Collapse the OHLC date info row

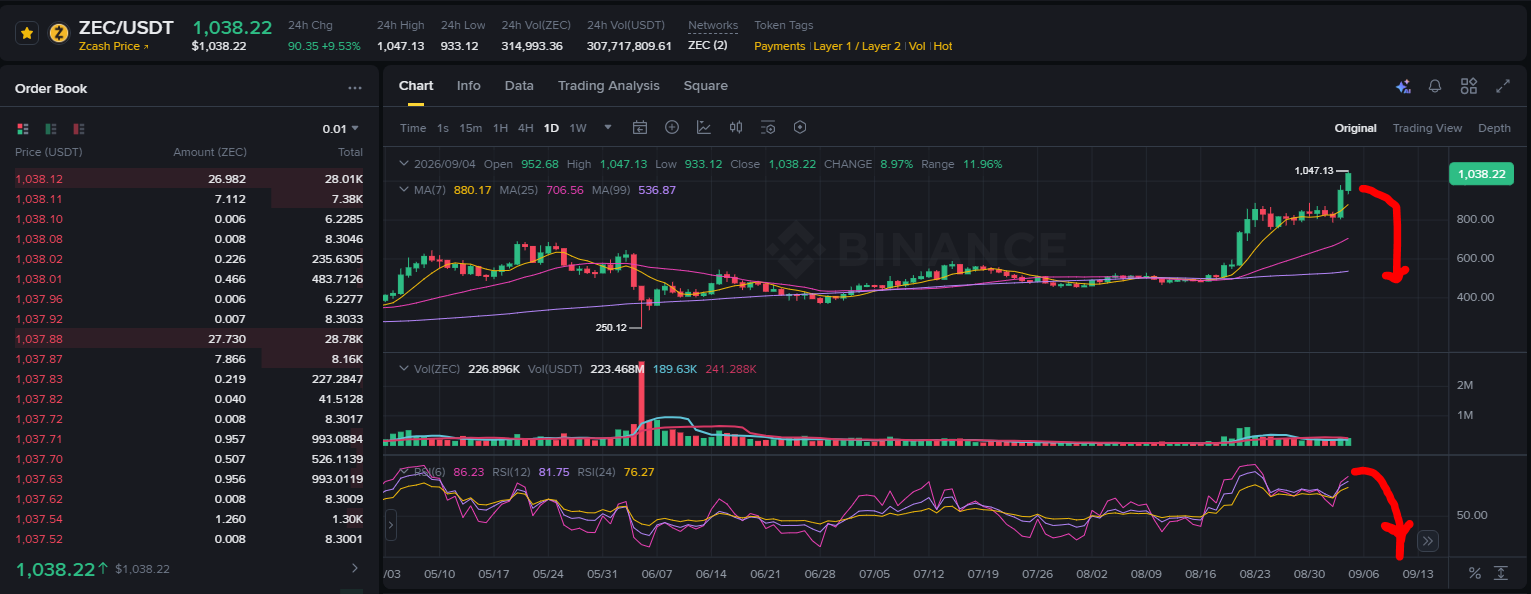tap(404, 164)
